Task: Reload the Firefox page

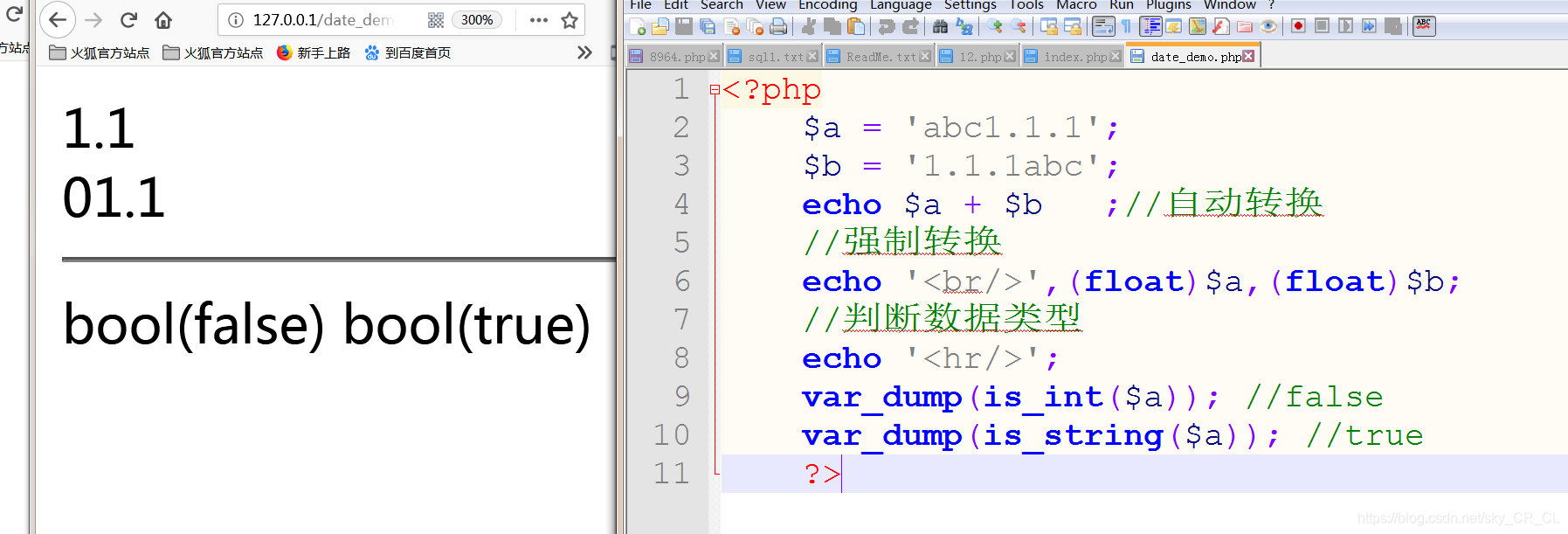Action: [x=128, y=20]
